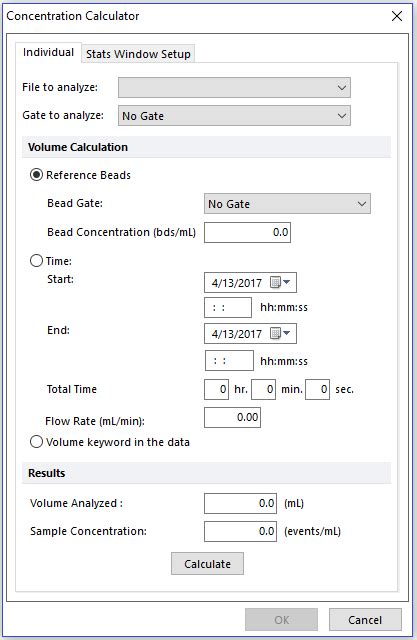Click the Bead Concentration input field

247,232
